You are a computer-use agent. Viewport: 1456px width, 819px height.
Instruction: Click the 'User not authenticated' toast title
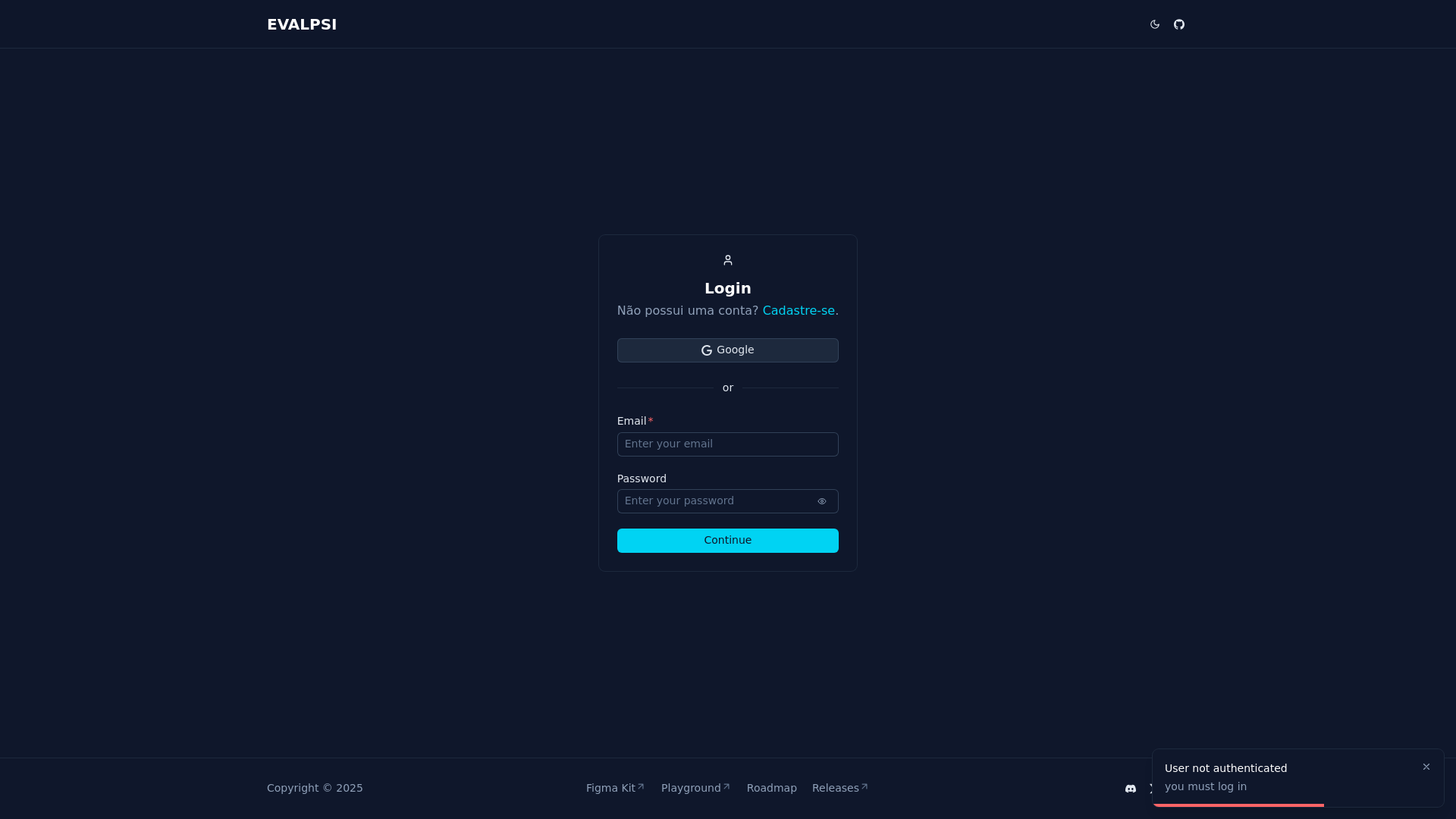1225,768
